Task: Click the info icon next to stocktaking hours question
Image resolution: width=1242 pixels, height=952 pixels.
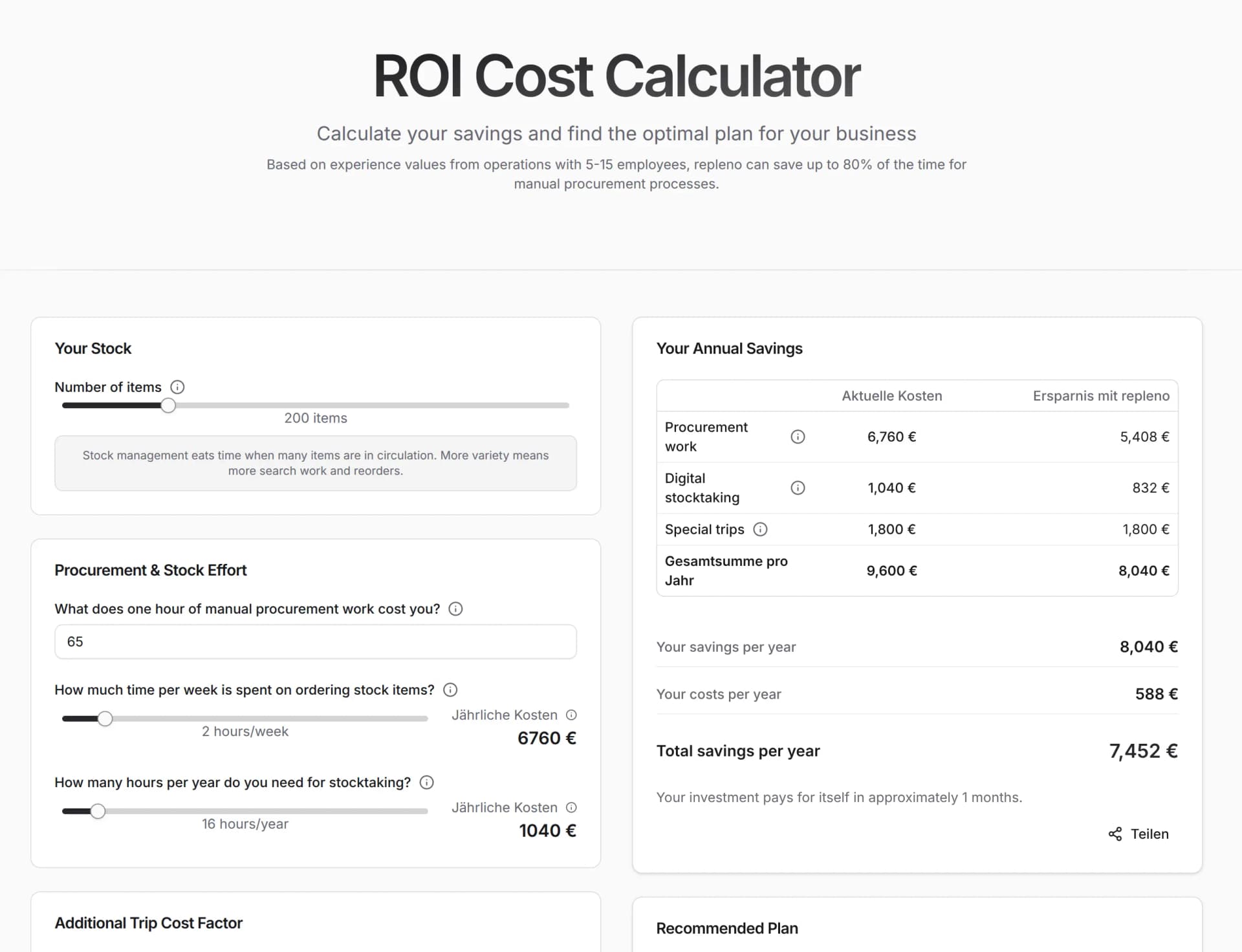Action: coord(426,783)
